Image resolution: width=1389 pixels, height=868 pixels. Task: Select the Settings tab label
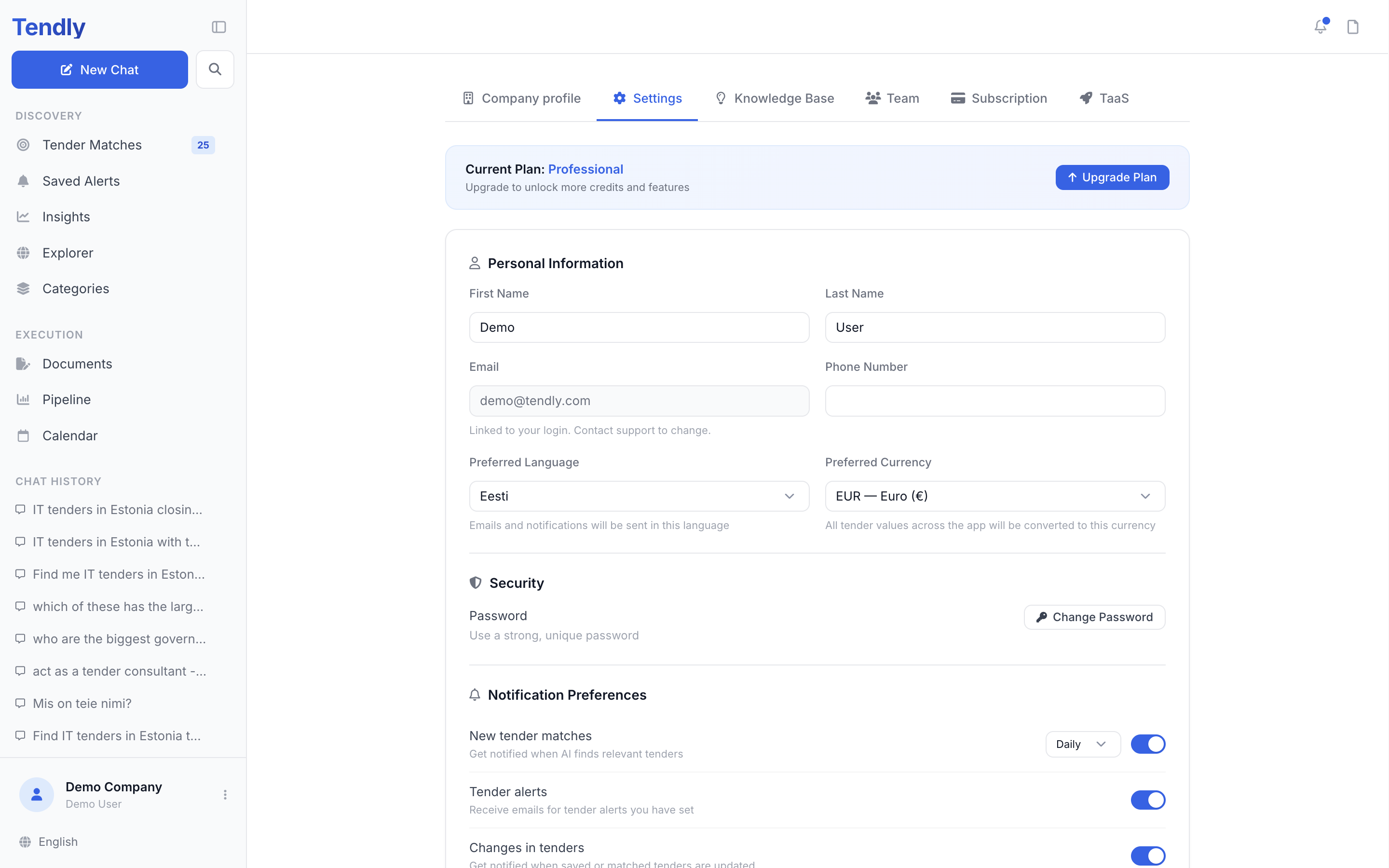point(658,98)
